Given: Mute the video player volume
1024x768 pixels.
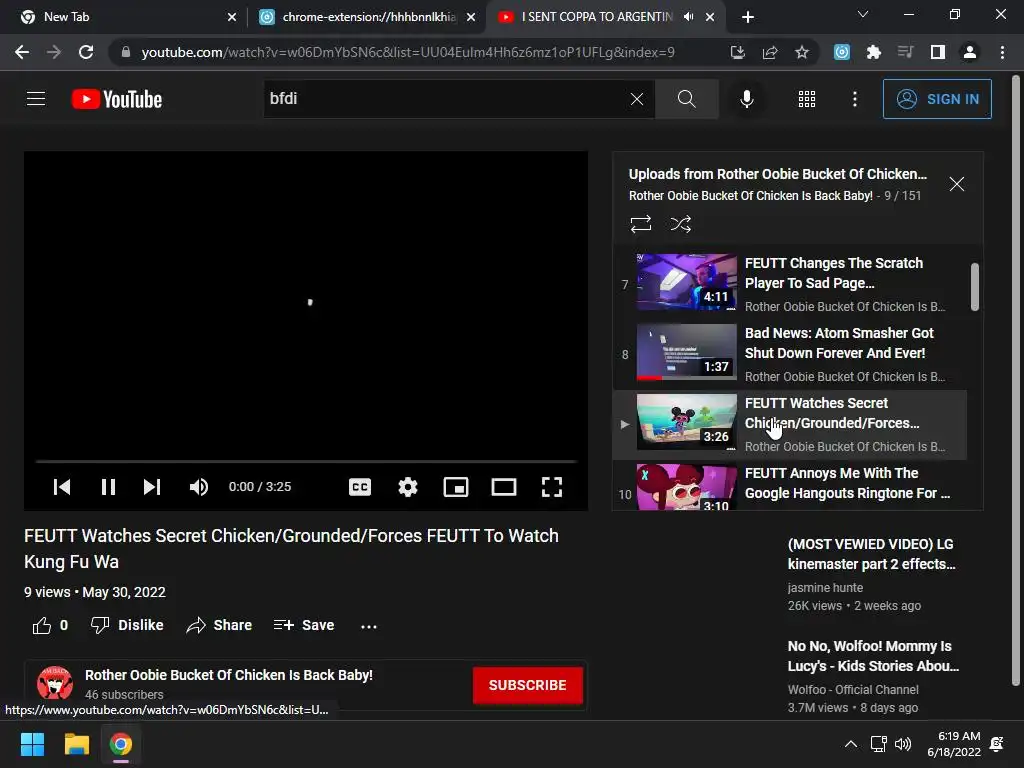Looking at the screenshot, I should point(199,487).
